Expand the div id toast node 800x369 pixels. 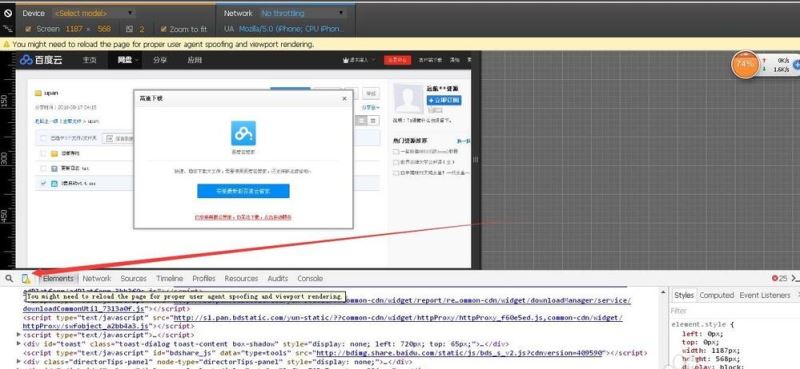[x=19, y=344]
